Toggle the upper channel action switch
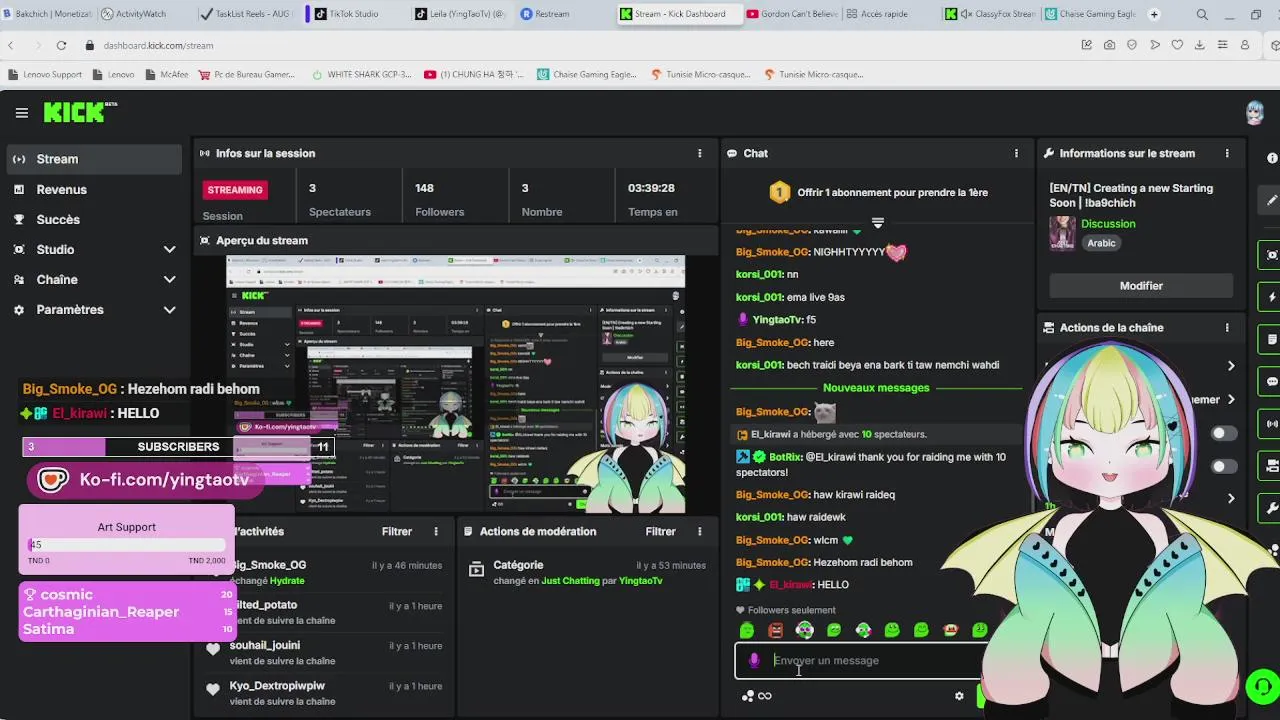The height and width of the screenshot is (720, 1280). [1223, 433]
